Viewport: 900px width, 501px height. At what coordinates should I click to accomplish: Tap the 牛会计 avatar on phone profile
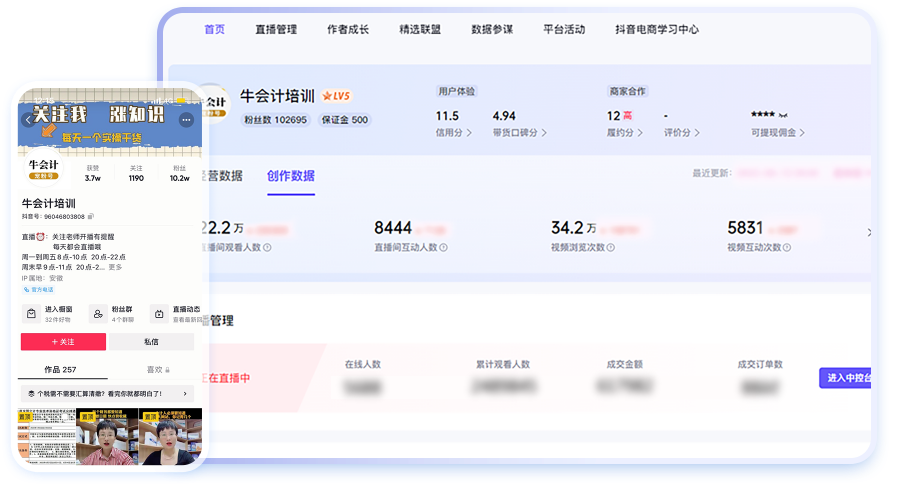(44, 168)
